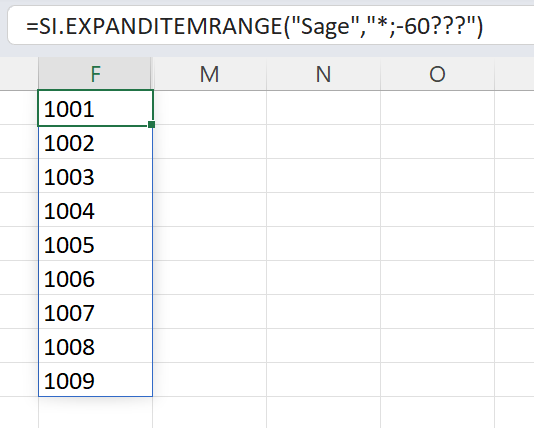The height and width of the screenshot is (428, 534).
Task: Select empty column N cell beside 1005
Action: coord(323,244)
